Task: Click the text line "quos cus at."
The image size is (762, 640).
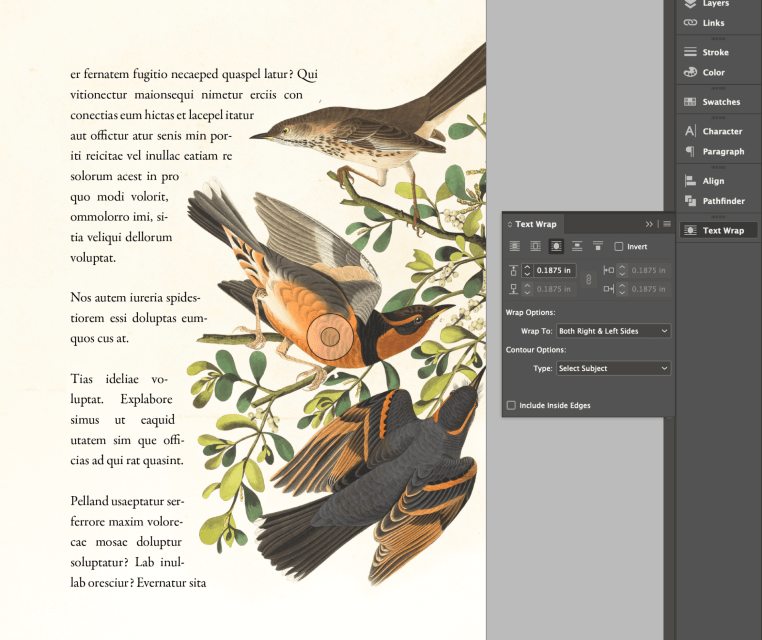Action: 99,338
